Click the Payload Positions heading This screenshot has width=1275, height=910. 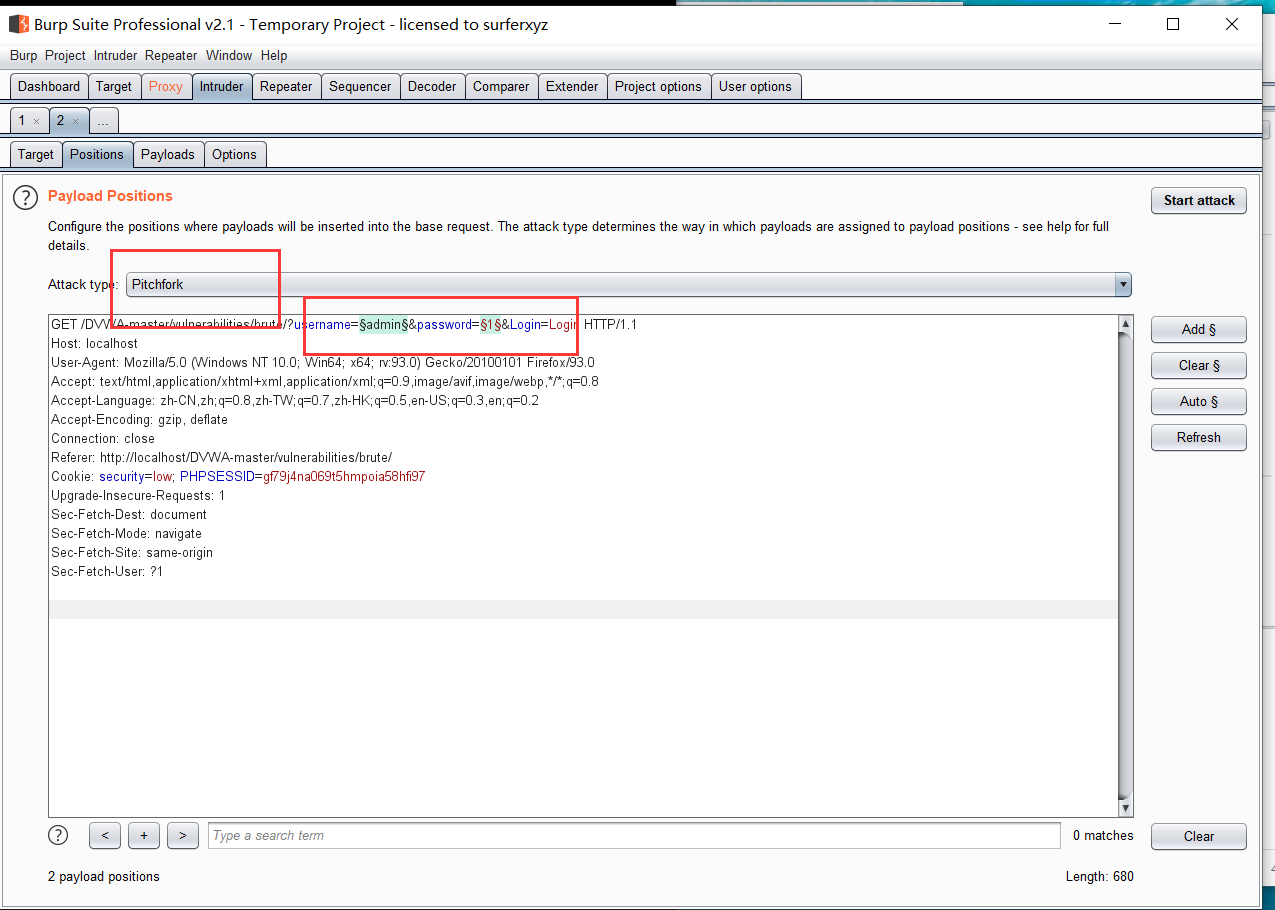click(110, 196)
